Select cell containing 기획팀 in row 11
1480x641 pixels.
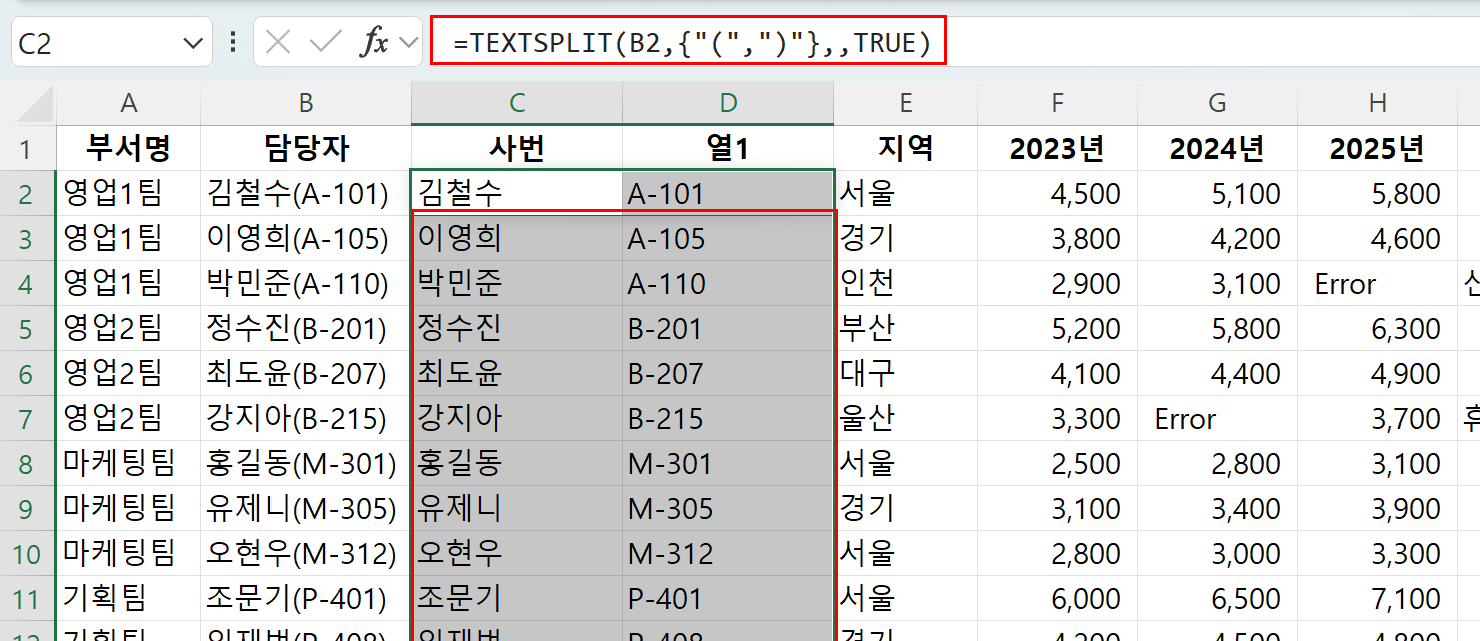(x=128, y=599)
